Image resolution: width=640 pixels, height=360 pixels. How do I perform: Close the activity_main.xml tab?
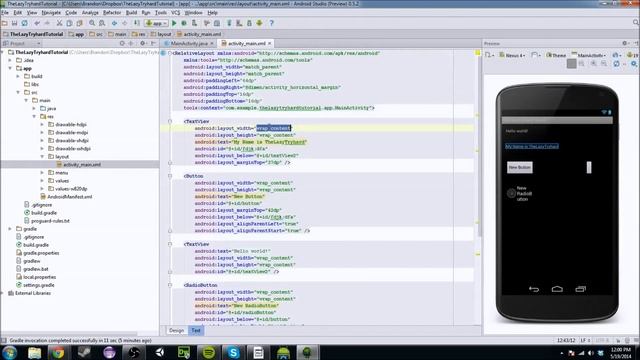269,43
